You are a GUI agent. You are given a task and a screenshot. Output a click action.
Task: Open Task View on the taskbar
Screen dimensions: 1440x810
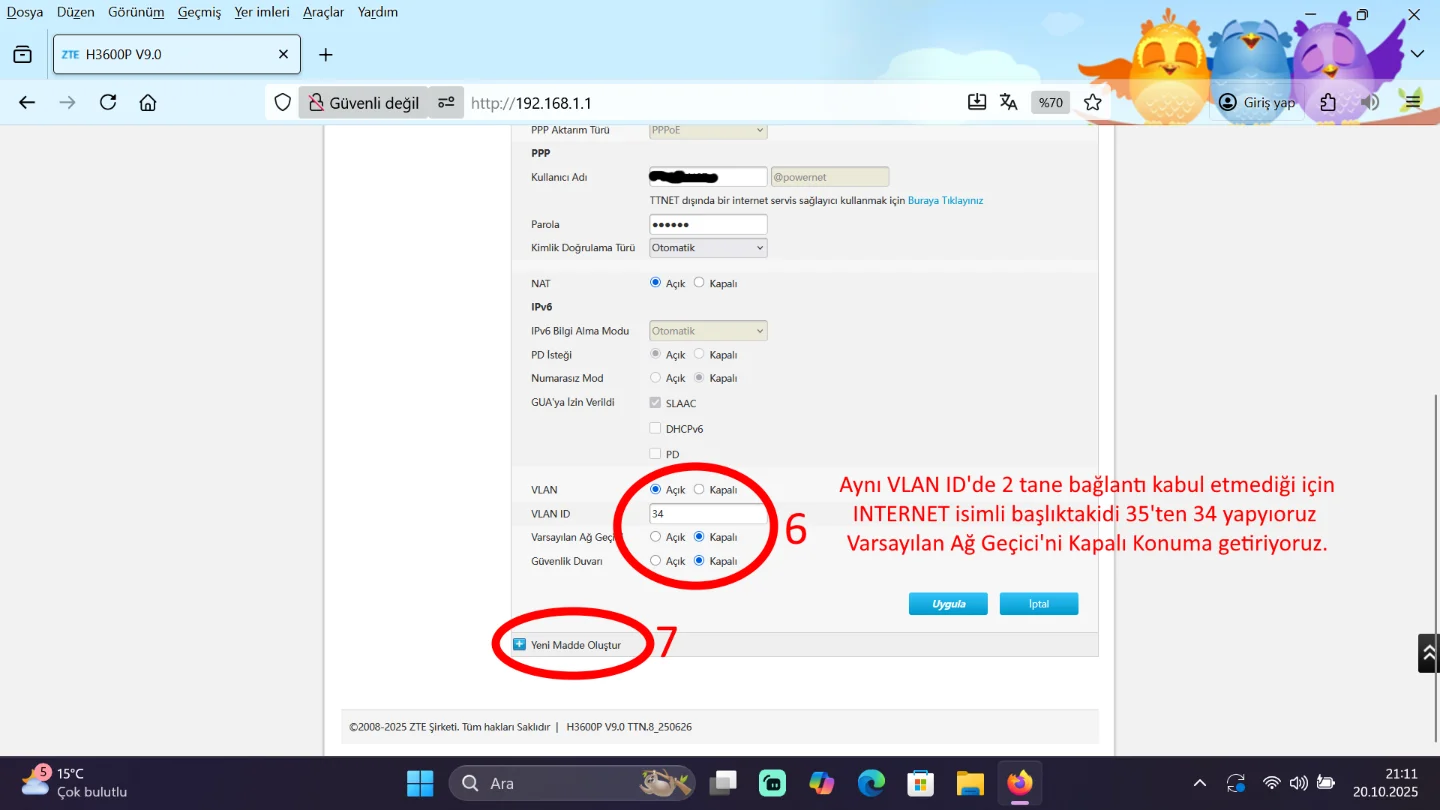coord(723,783)
